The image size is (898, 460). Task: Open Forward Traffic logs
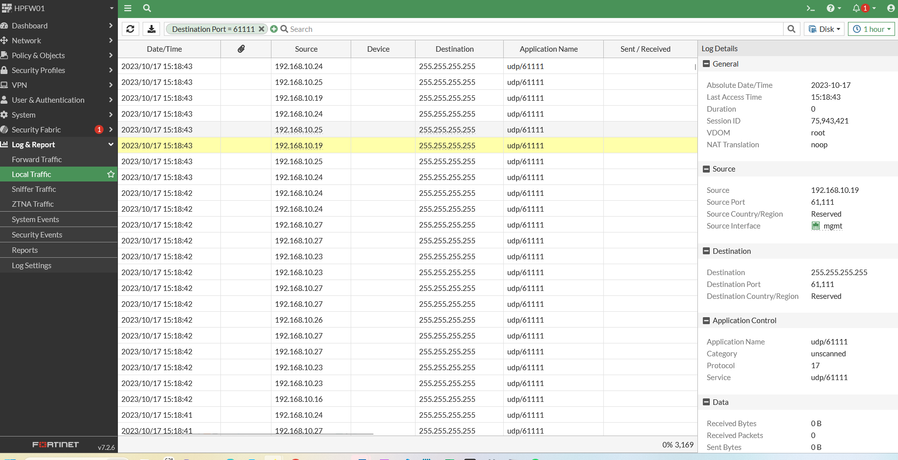pyautogui.click(x=37, y=159)
